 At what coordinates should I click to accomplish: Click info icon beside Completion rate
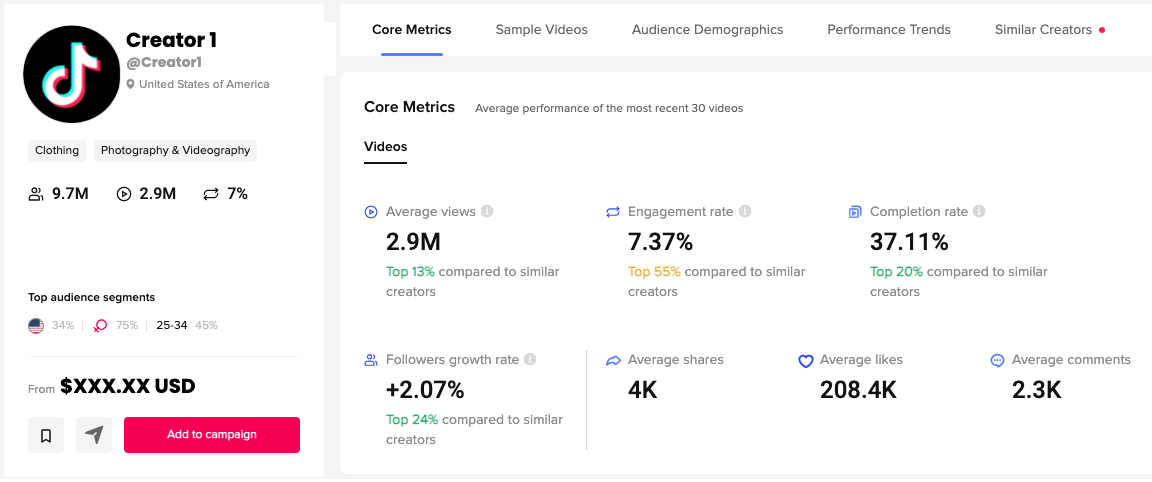point(979,212)
